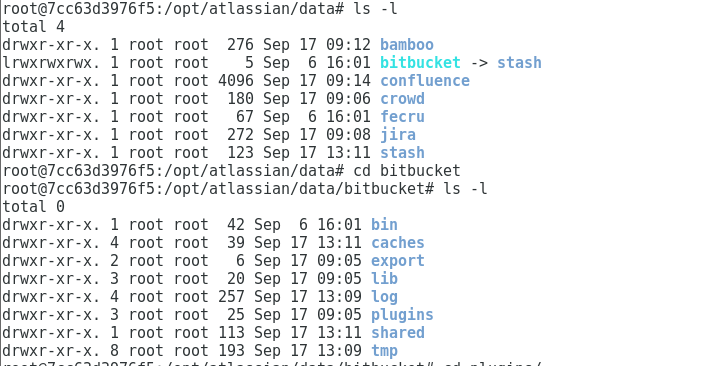
Task: Click the 'total 4' output line
Action: (34, 27)
